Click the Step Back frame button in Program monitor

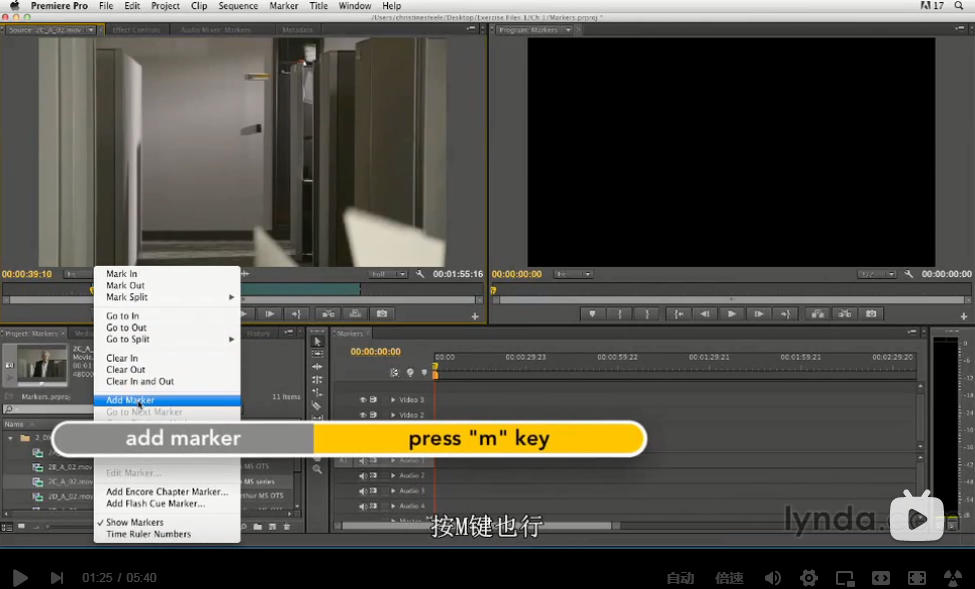coord(706,314)
